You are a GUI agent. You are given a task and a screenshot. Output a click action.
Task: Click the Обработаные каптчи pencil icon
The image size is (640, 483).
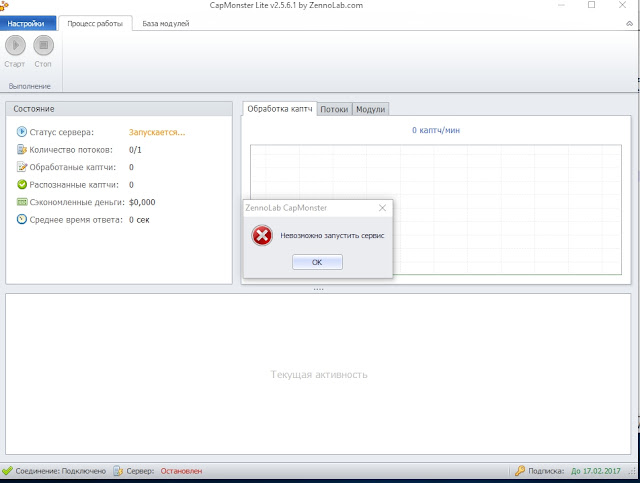[x=22, y=167]
